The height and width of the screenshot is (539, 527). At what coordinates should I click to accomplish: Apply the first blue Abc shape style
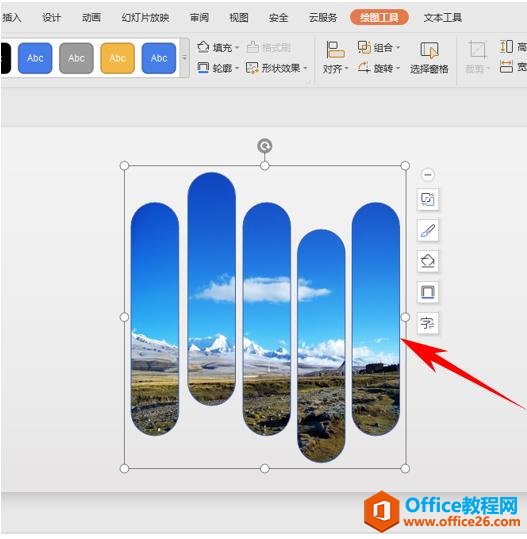coord(35,58)
